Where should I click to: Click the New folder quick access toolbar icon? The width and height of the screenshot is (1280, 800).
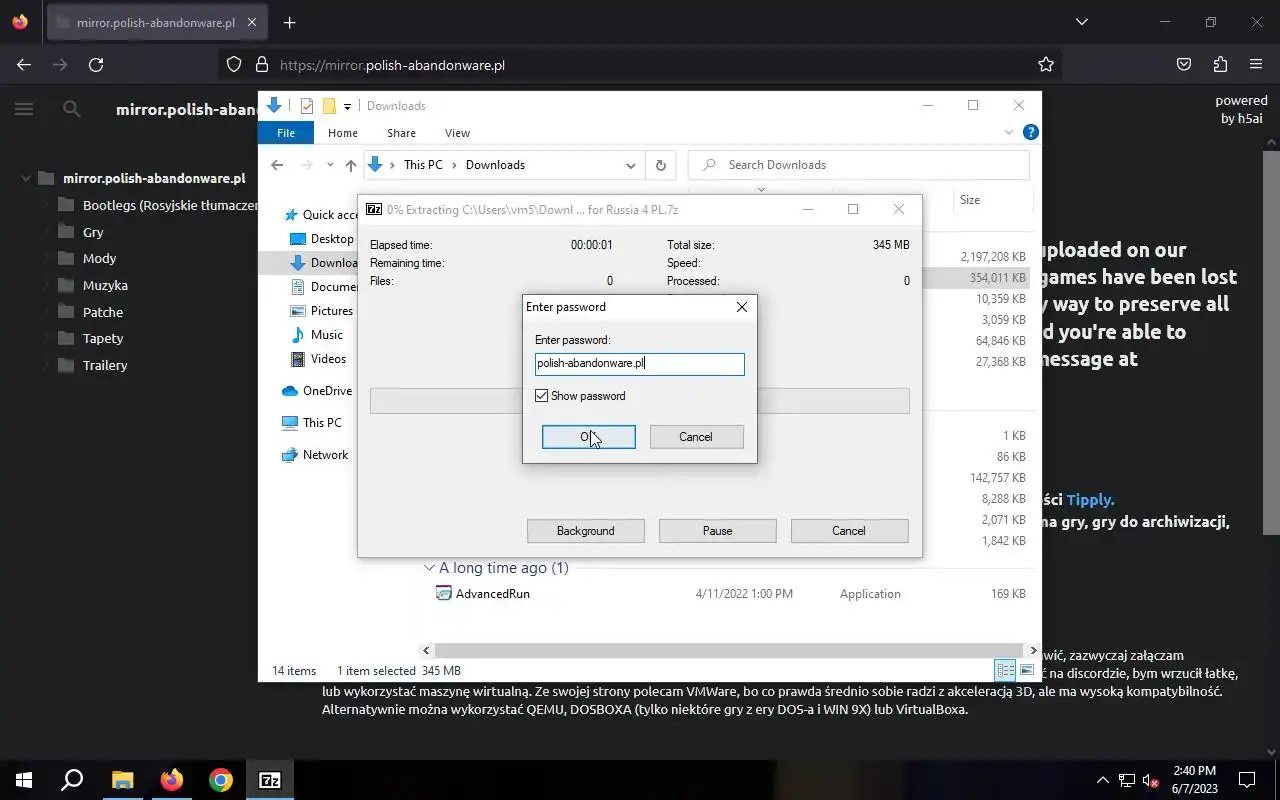[x=328, y=106]
